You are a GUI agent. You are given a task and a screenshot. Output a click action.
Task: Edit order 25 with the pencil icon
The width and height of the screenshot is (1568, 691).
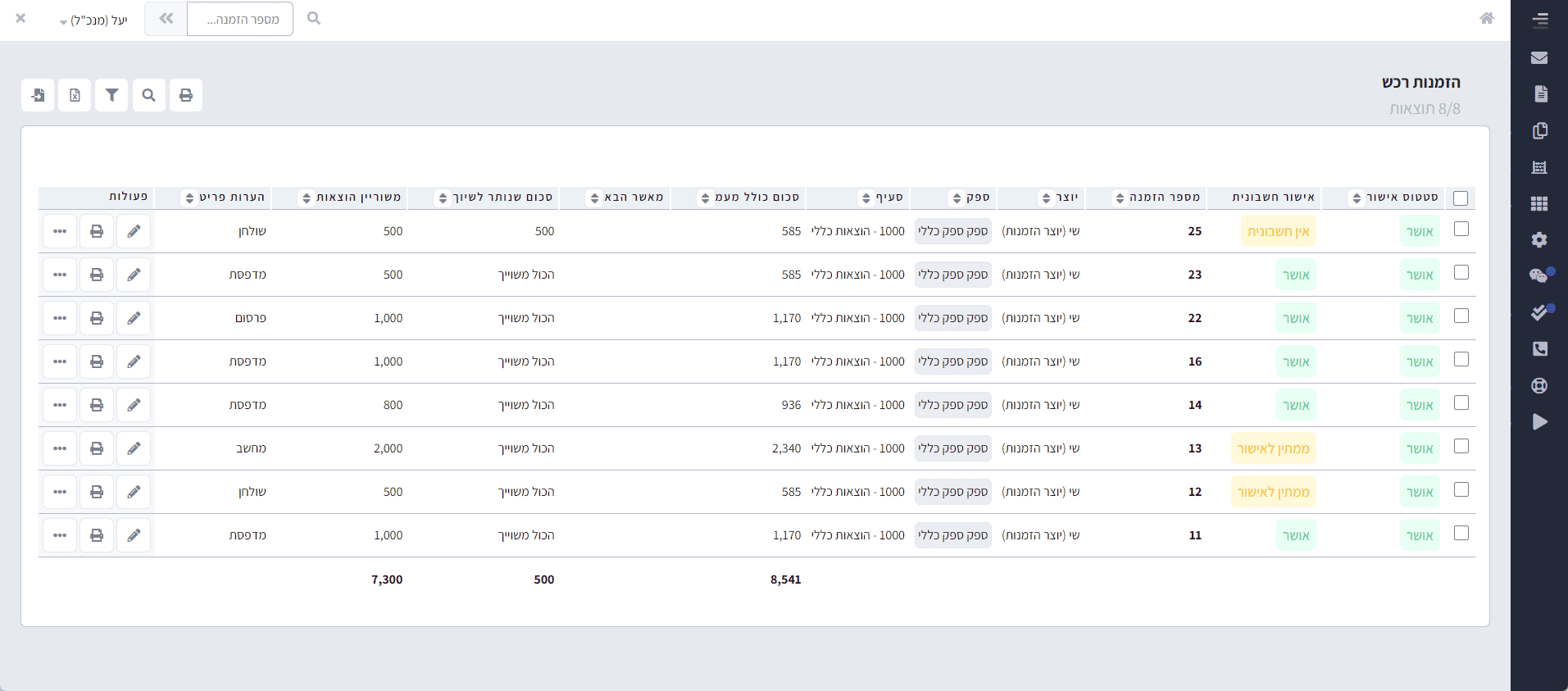coord(134,231)
